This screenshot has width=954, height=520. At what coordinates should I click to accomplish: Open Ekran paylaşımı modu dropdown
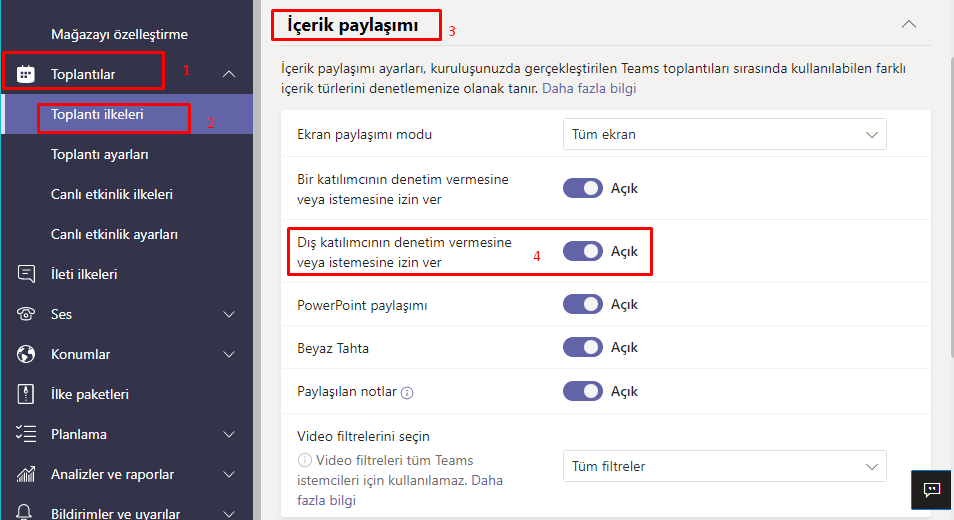pos(724,134)
